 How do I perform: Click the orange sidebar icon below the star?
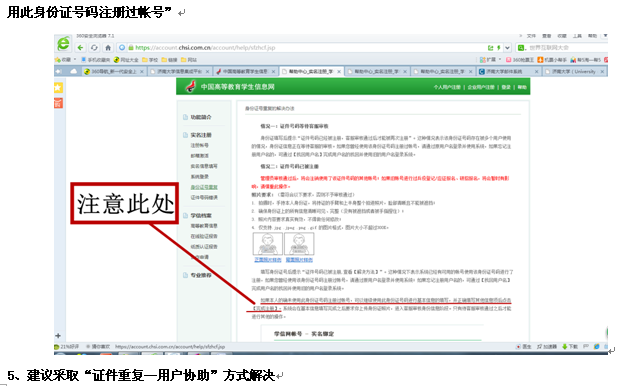58,103
